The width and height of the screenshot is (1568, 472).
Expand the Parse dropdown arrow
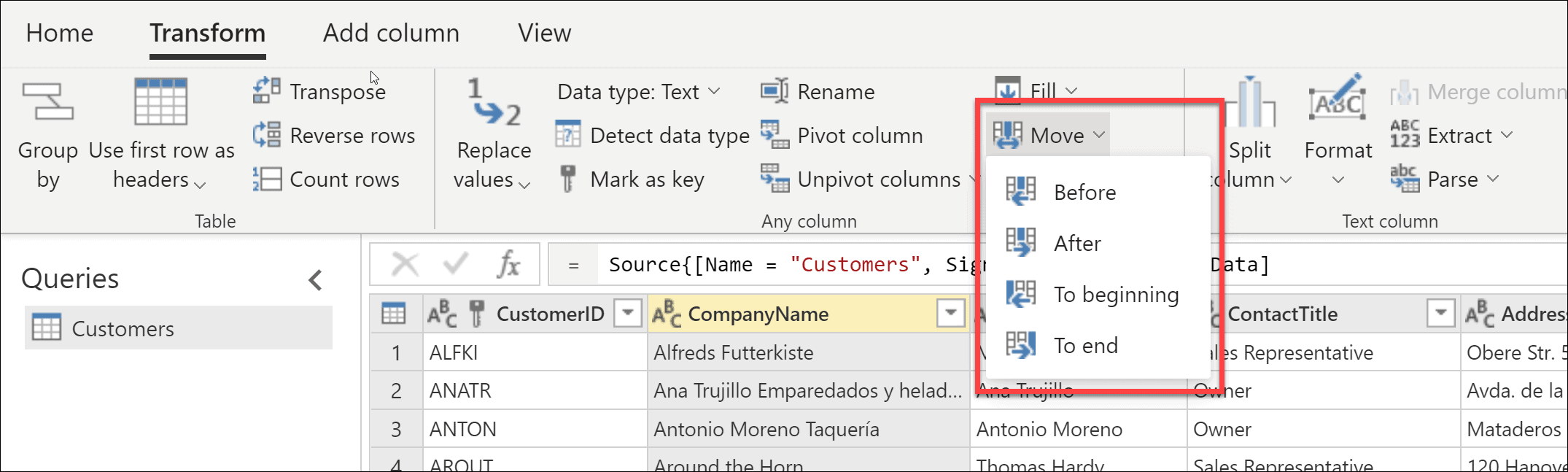1492,179
